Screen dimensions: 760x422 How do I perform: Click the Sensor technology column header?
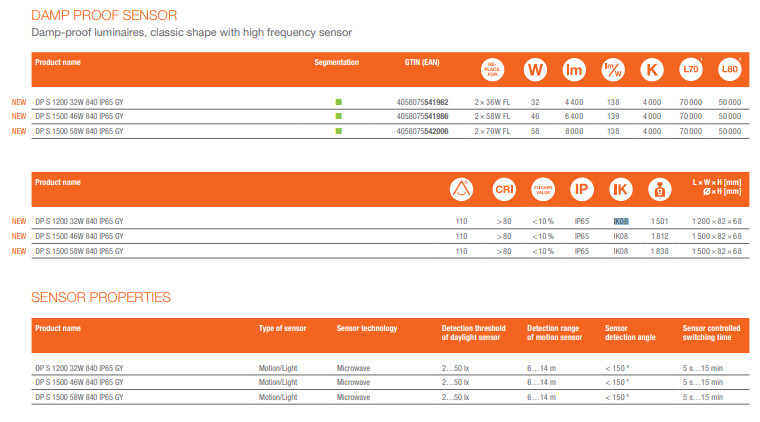pyautogui.click(x=367, y=328)
